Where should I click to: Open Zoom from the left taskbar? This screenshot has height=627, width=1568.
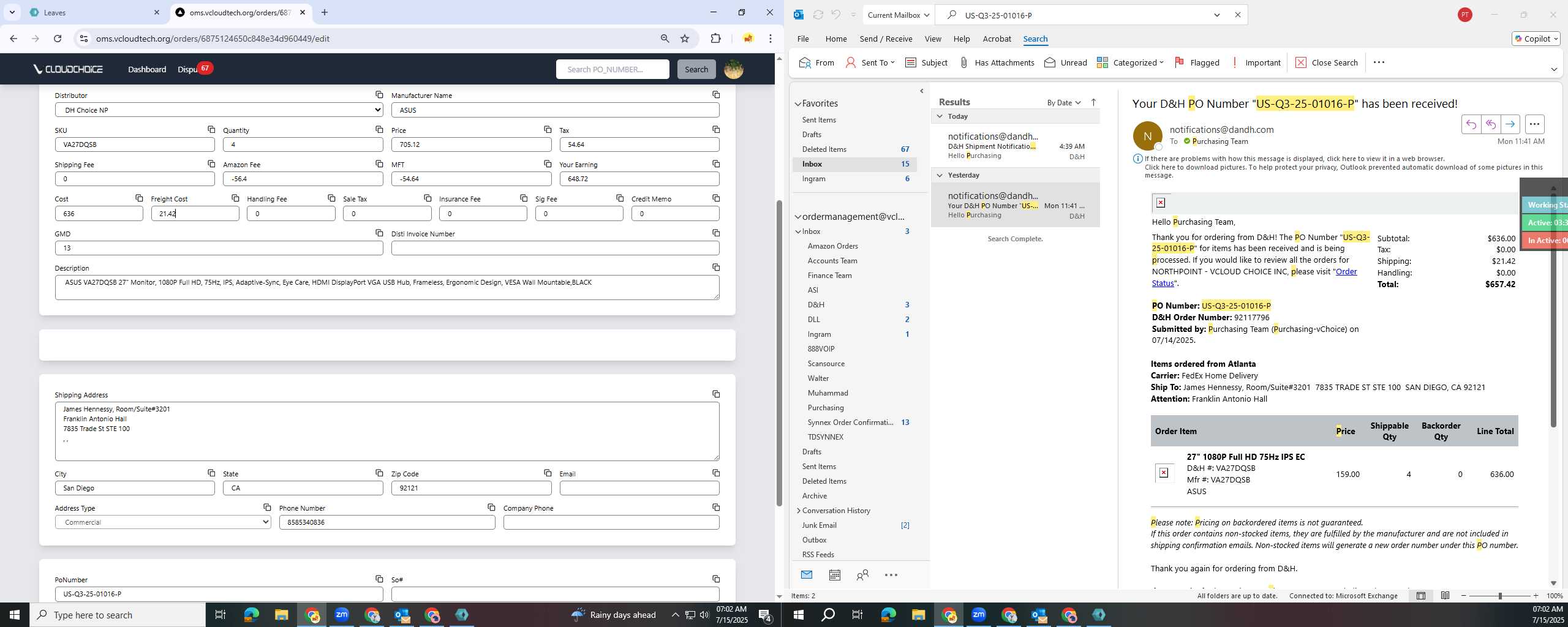point(342,615)
